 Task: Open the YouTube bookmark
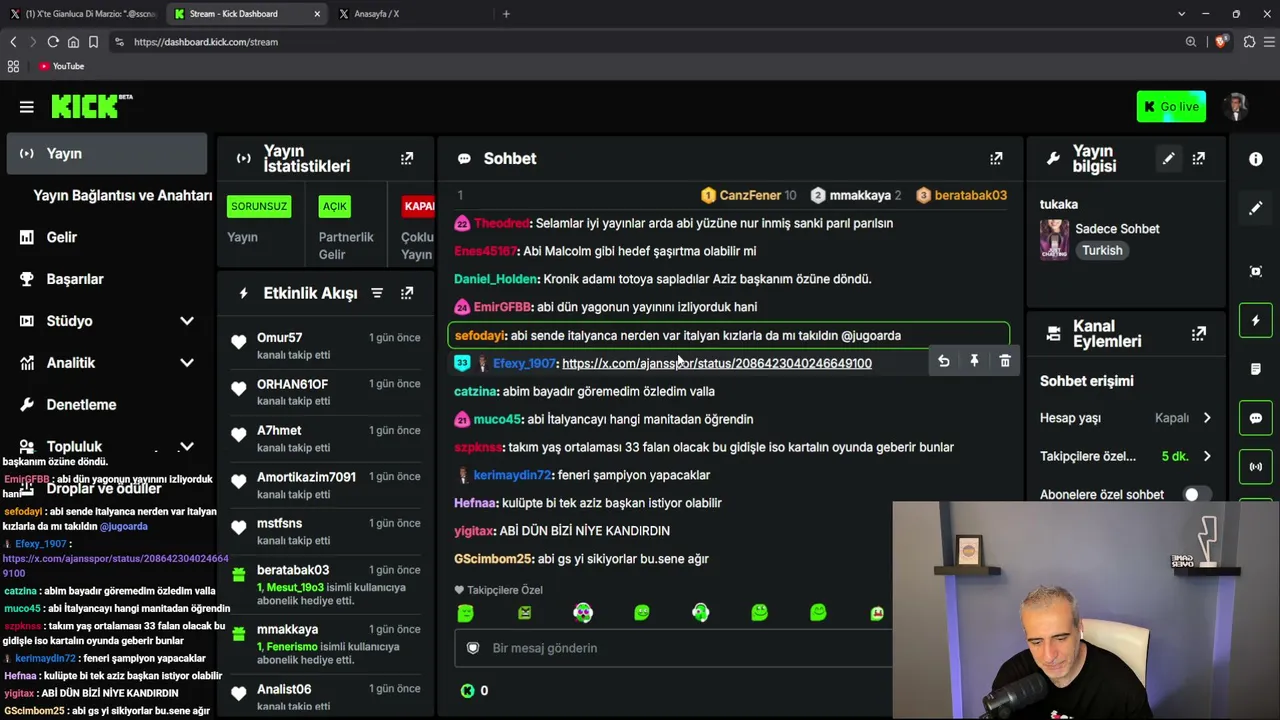pyautogui.click(x=62, y=66)
